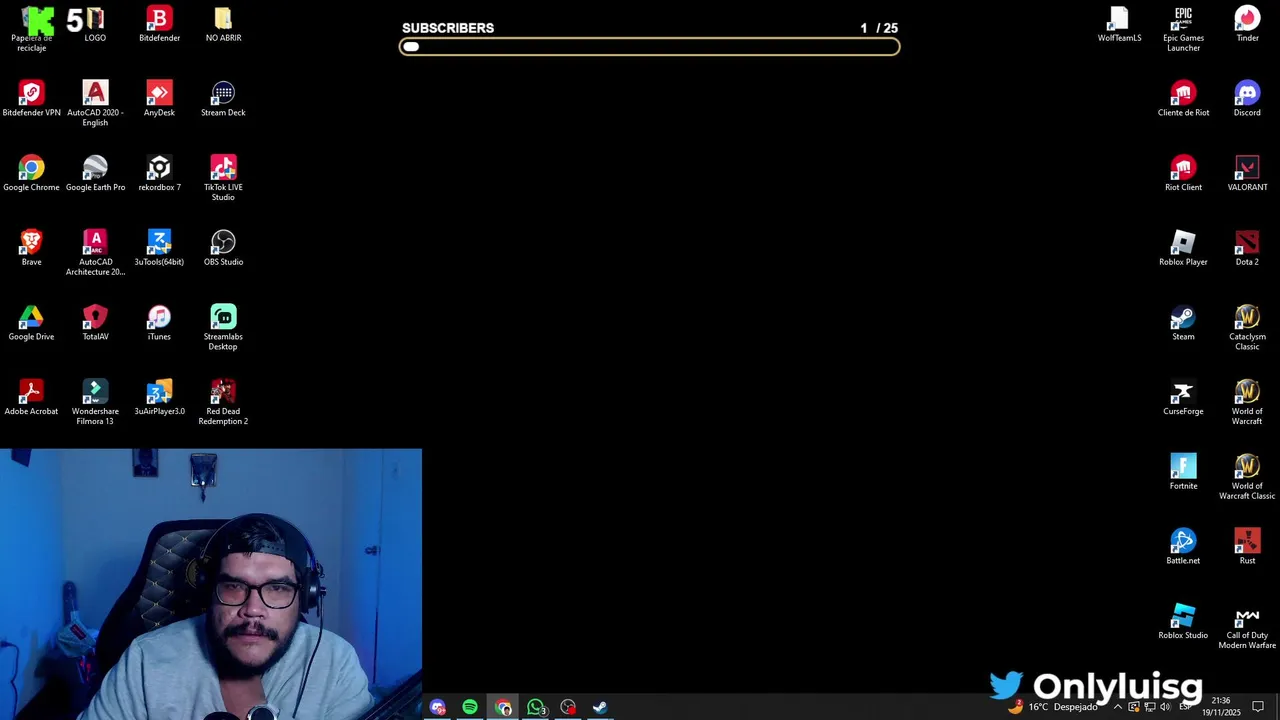Click the webcam overlay video

211,584
